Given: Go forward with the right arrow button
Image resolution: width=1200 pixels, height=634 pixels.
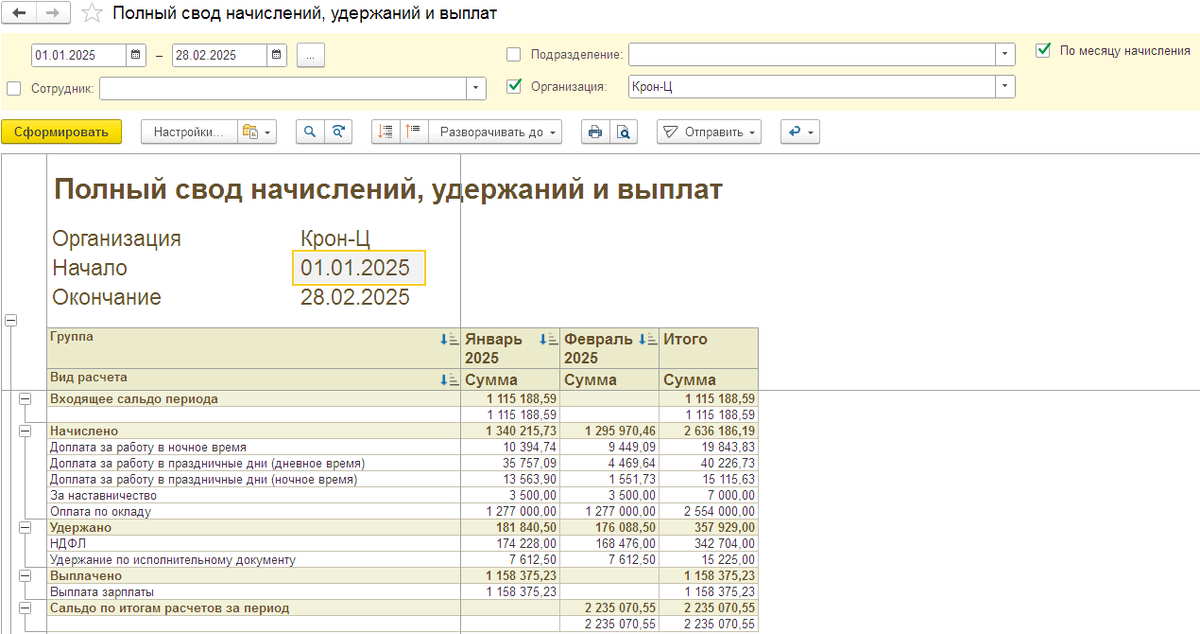Looking at the screenshot, I should pos(53,13).
